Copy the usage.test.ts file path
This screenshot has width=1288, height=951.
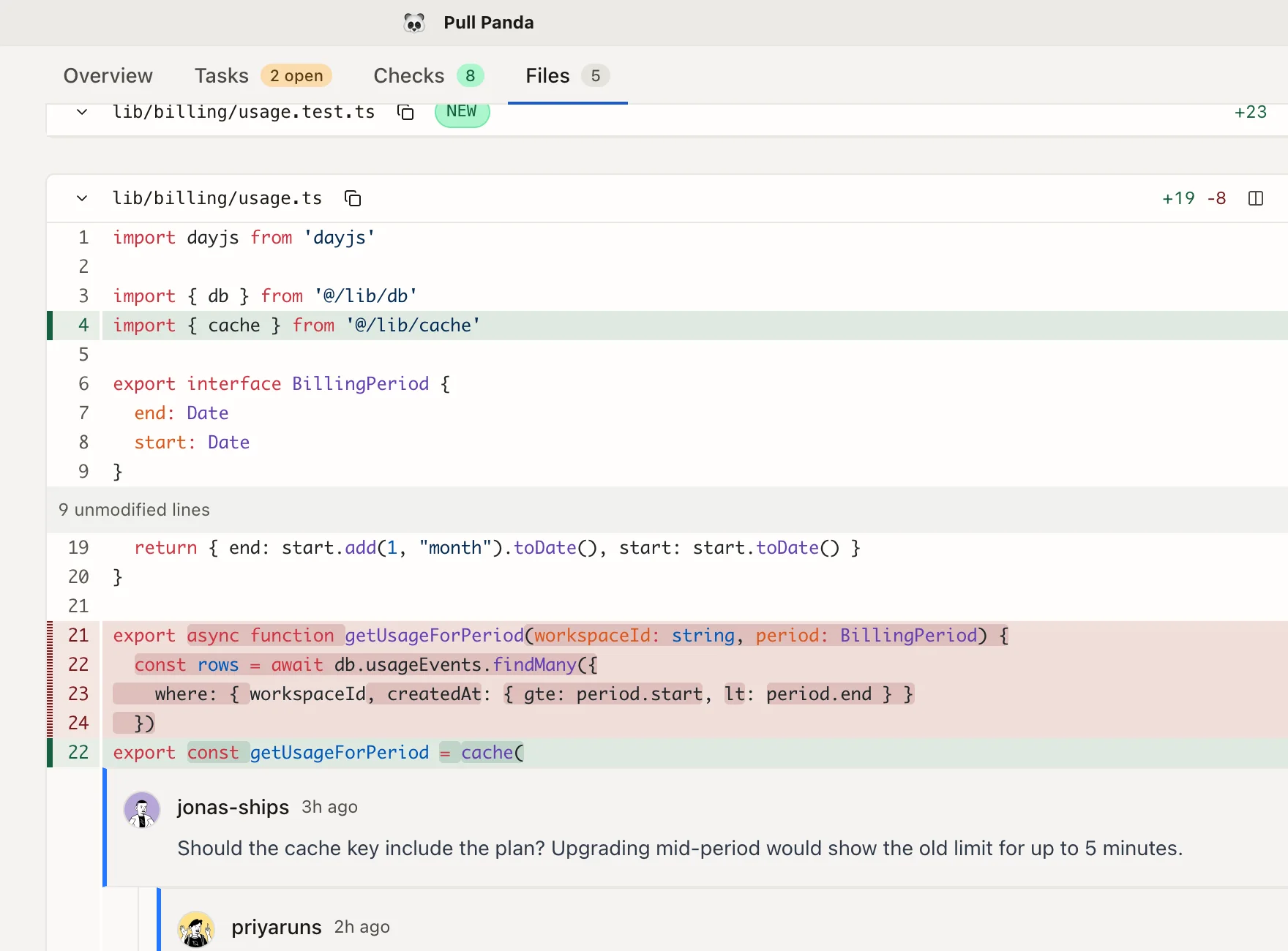pos(405,112)
